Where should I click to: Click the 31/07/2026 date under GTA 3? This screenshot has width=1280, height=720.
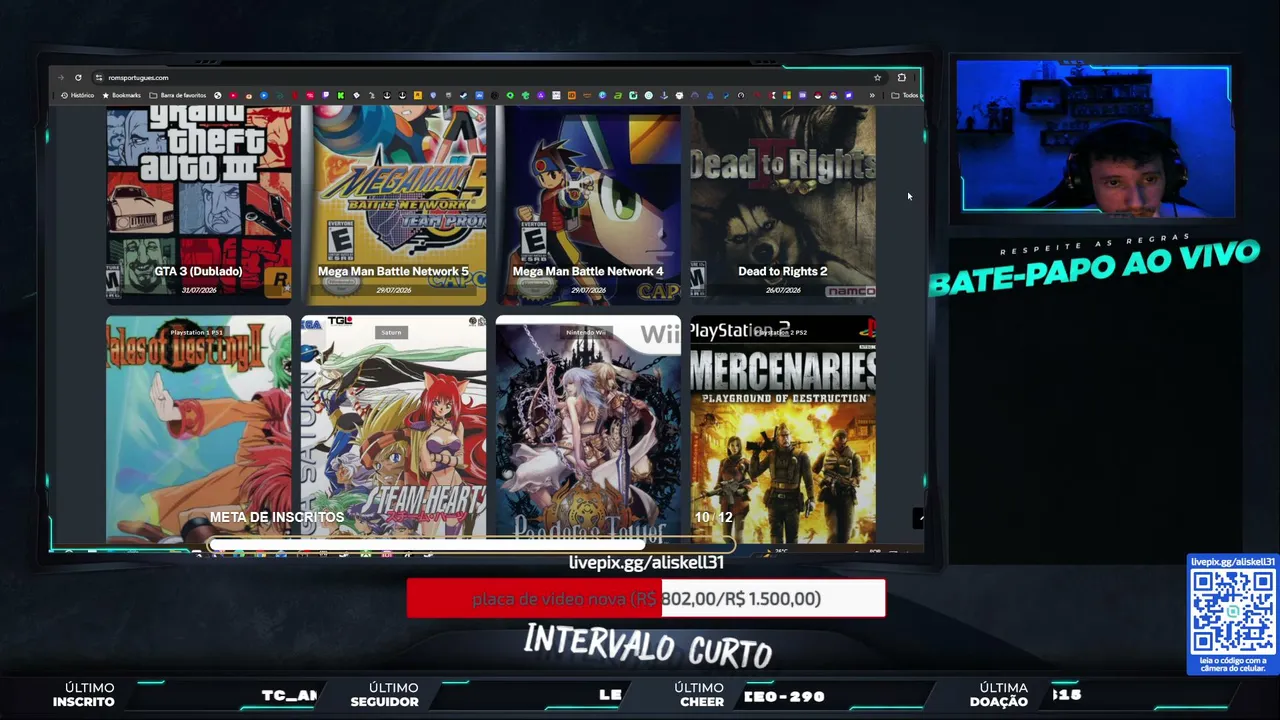pos(199,290)
